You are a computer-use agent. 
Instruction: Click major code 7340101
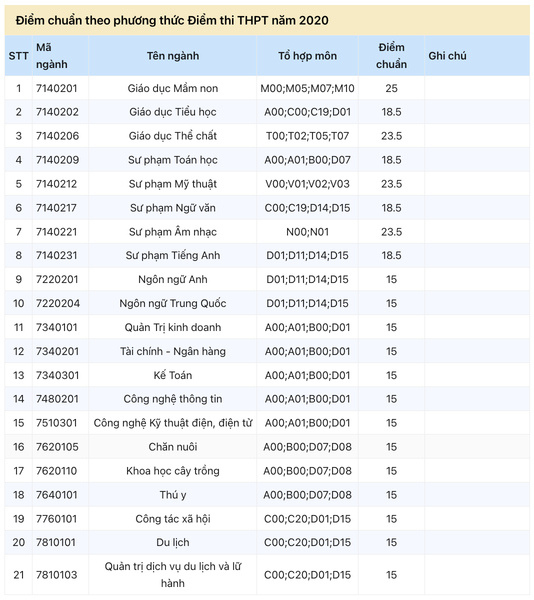coord(57,328)
